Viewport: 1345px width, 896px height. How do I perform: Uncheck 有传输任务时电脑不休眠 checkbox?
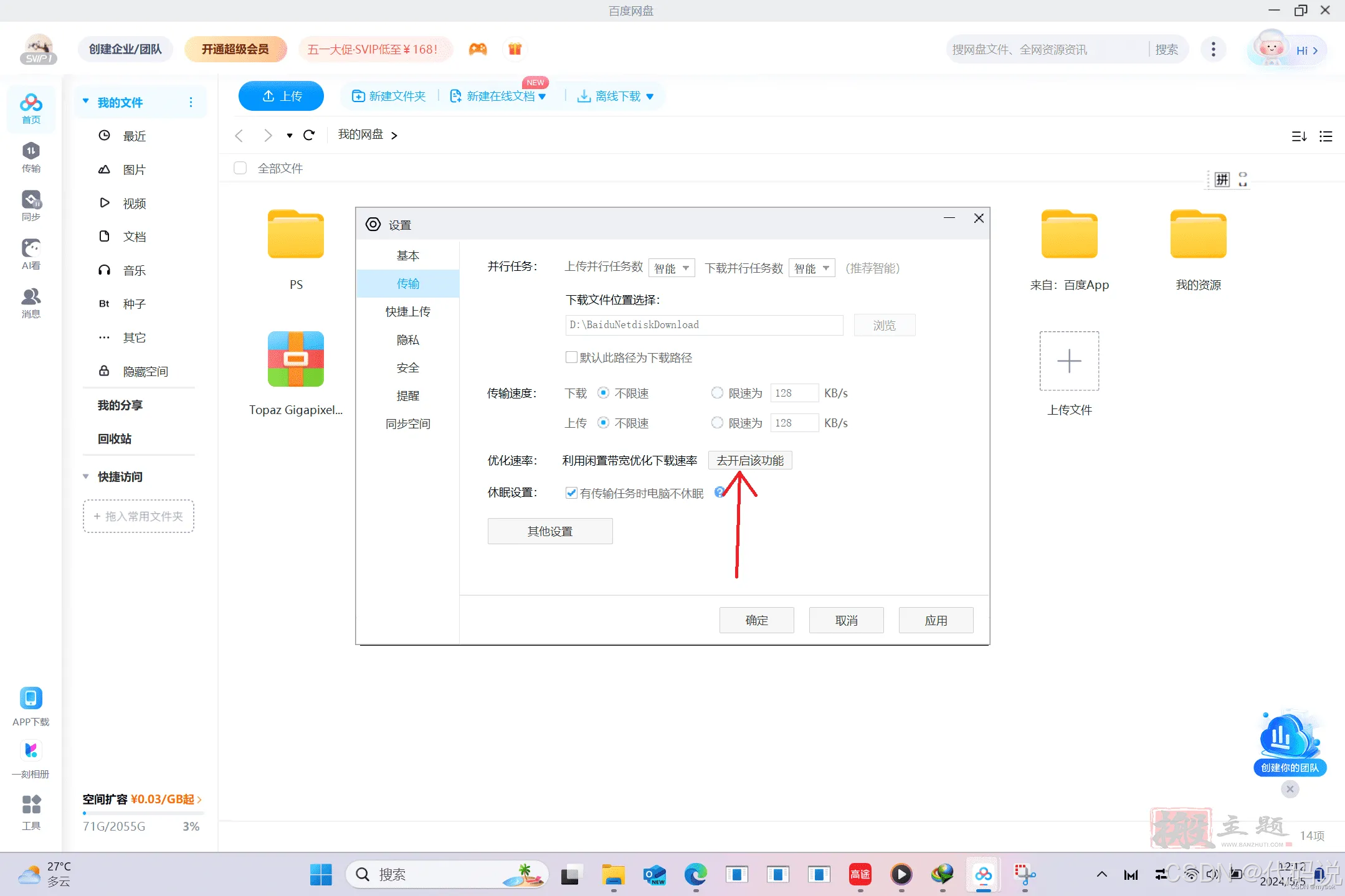coord(571,493)
